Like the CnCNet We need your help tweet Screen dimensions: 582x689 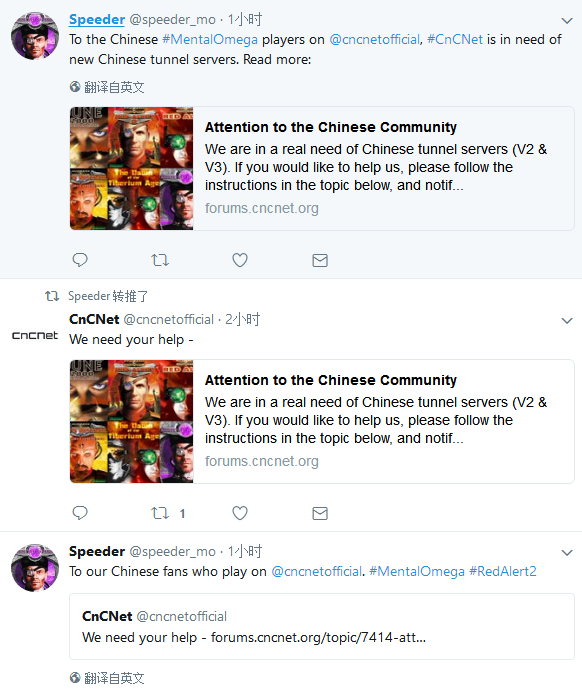(x=240, y=513)
